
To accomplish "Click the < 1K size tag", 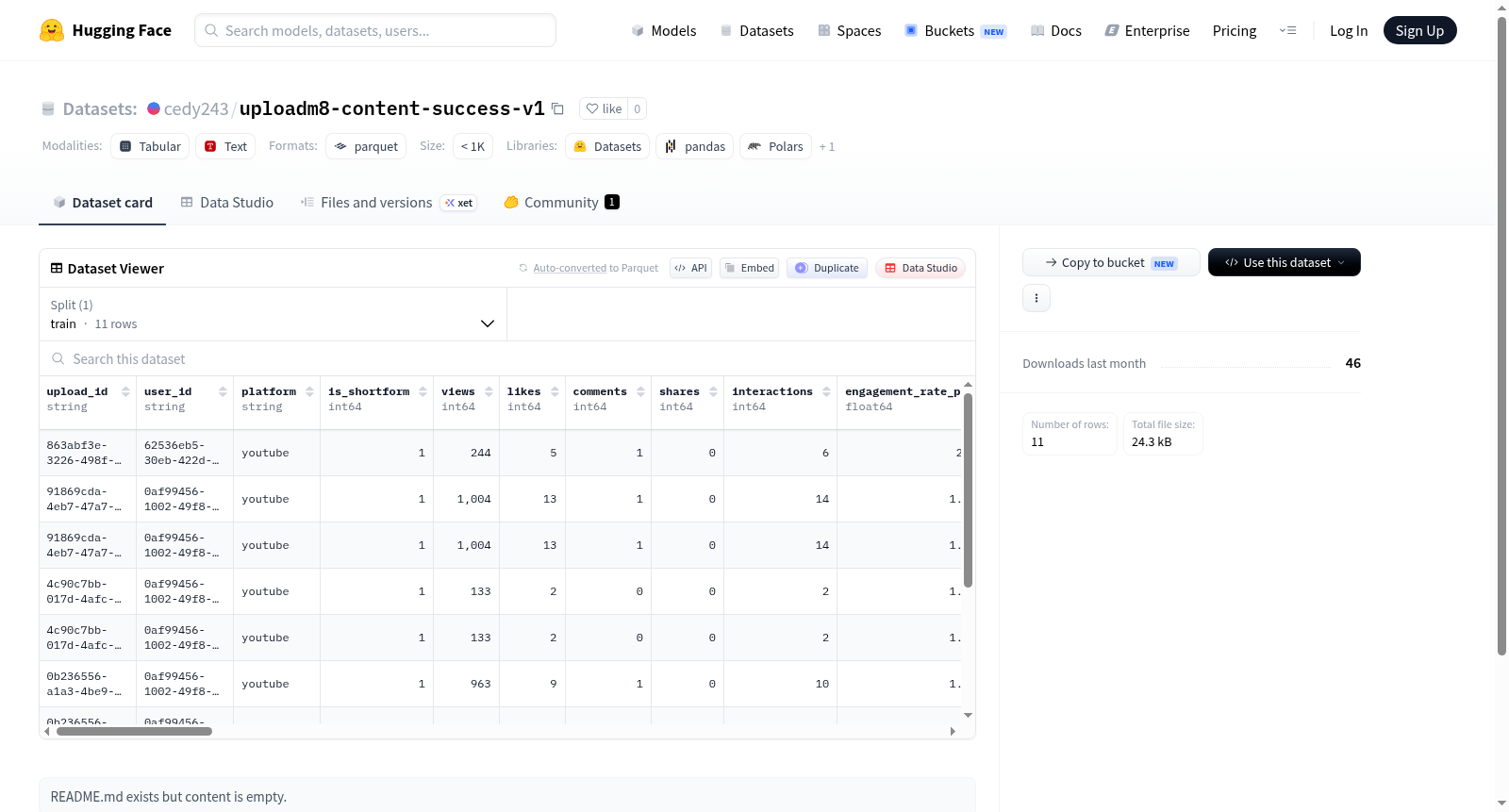I will [473, 146].
